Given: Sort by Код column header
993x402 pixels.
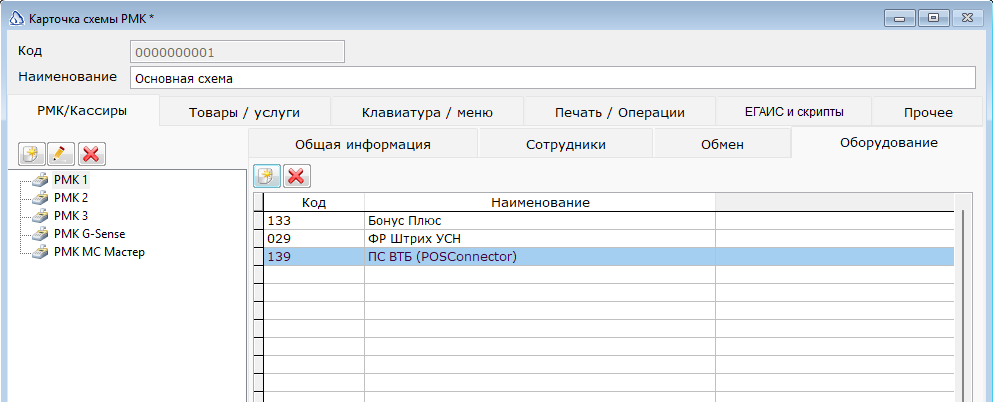Looking at the screenshot, I should click(314, 202).
